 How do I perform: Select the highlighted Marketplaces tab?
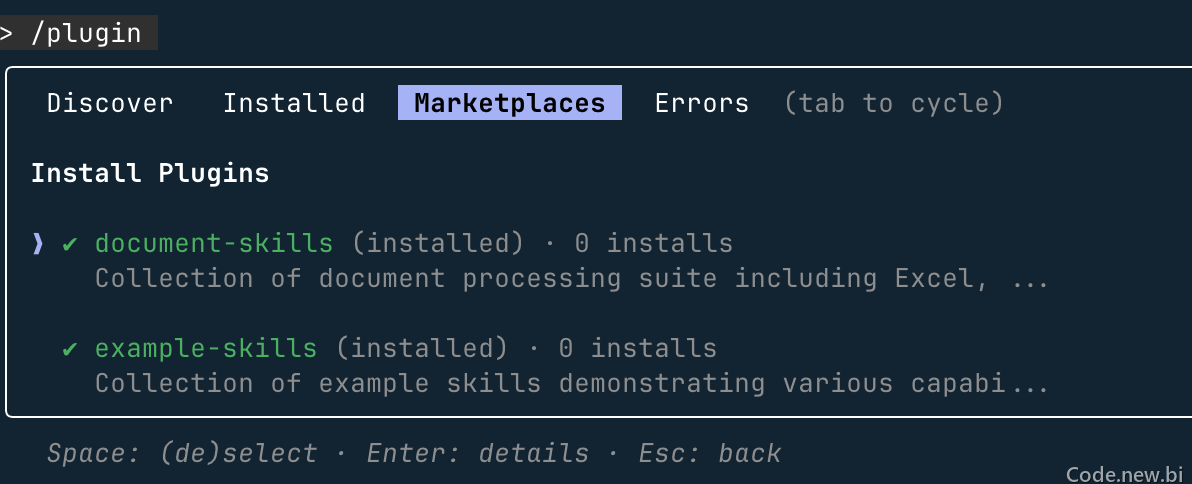pyautogui.click(x=509, y=103)
